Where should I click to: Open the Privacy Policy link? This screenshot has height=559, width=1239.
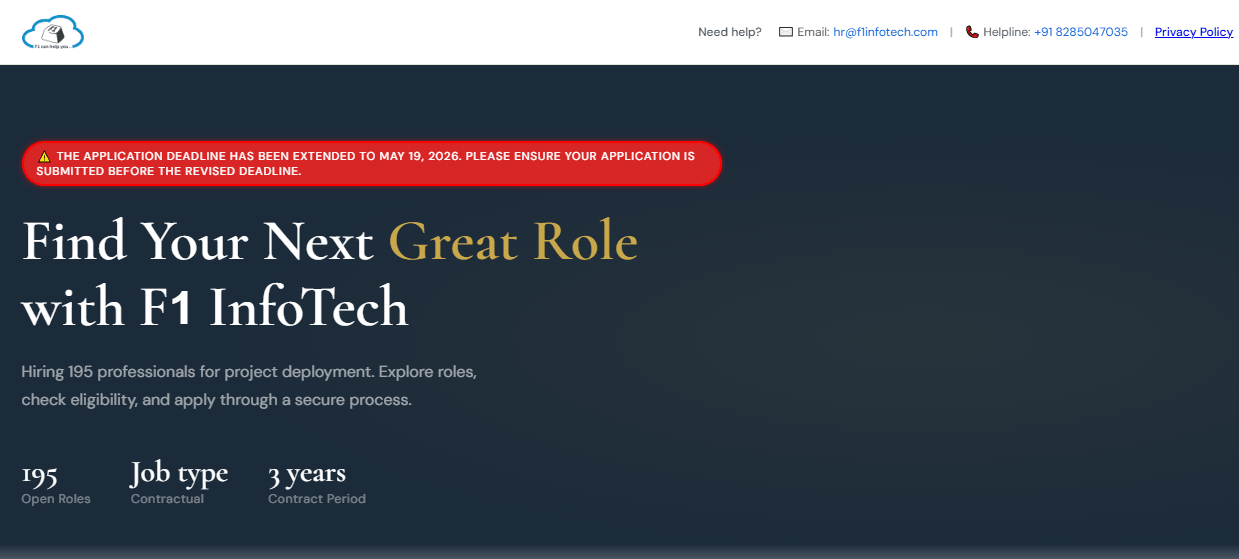point(1194,32)
